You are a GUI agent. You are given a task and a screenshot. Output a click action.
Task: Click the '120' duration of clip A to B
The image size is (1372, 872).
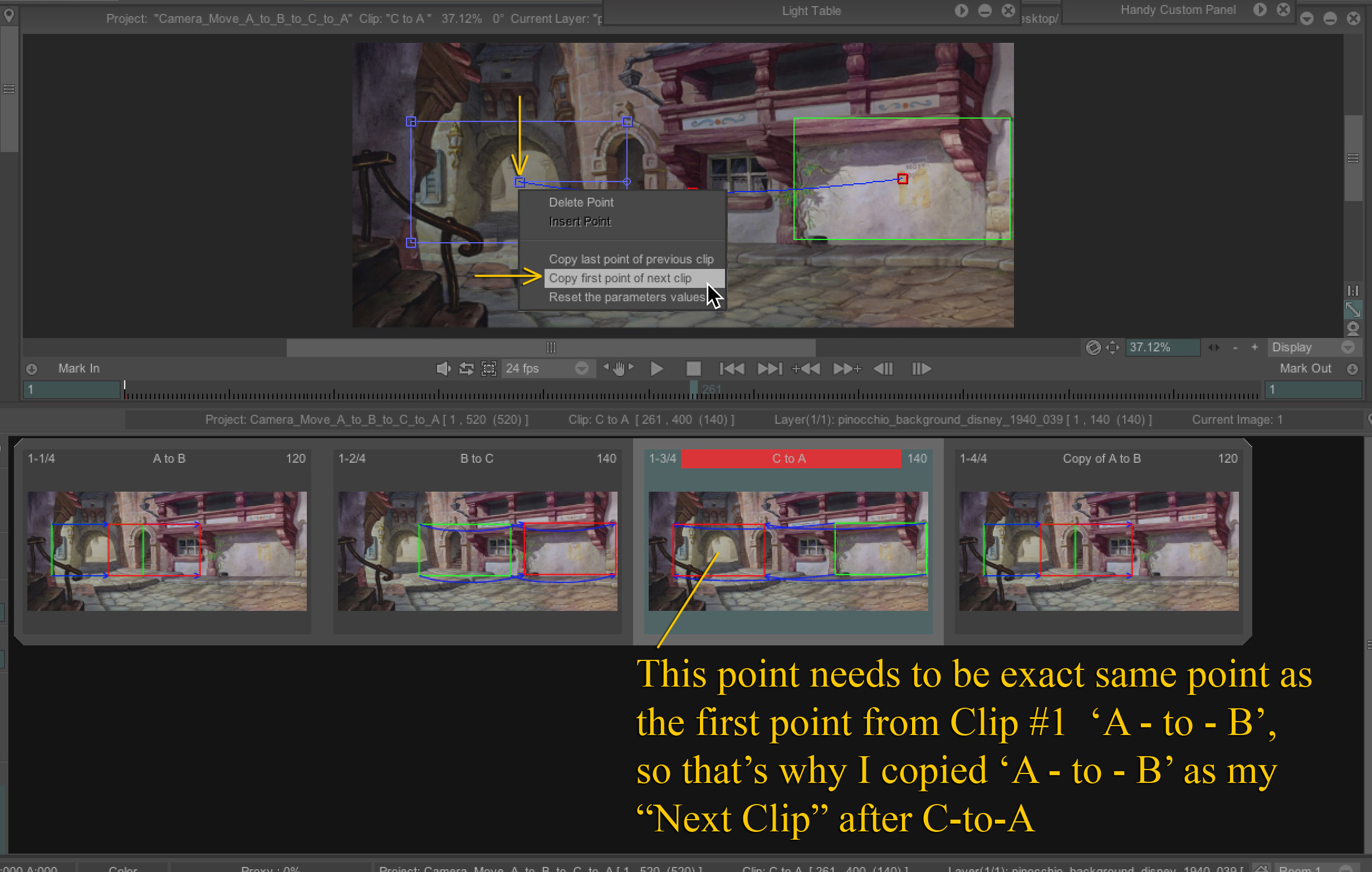coord(296,459)
